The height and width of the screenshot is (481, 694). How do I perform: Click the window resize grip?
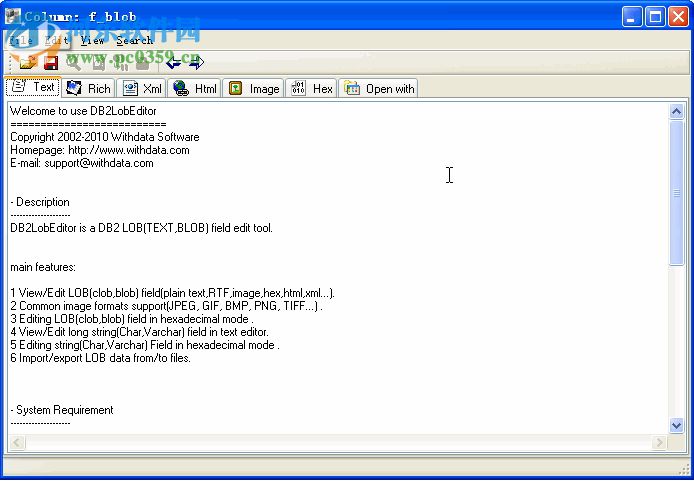[x=684, y=469]
